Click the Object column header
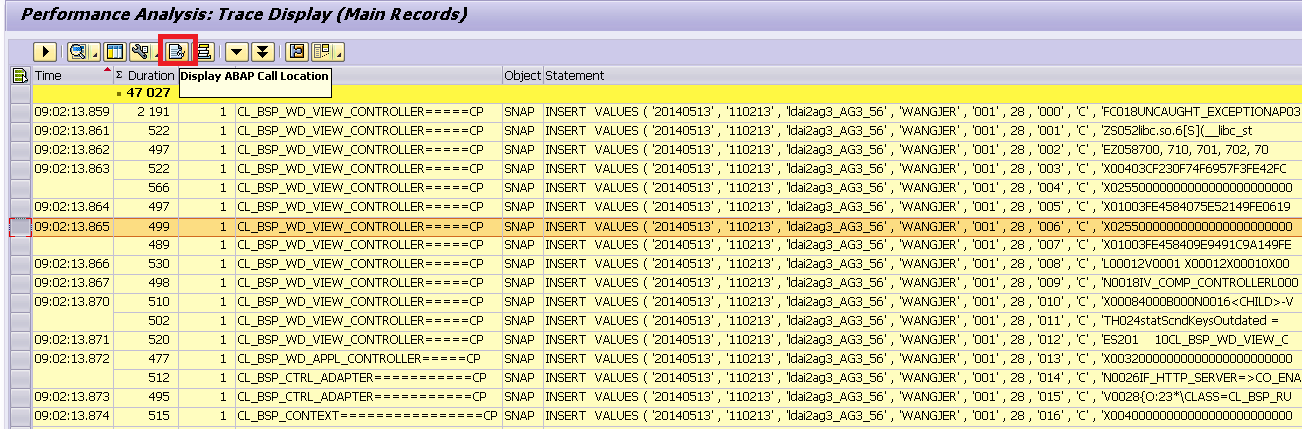Viewport: 1302px width, 429px height. (x=522, y=75)
